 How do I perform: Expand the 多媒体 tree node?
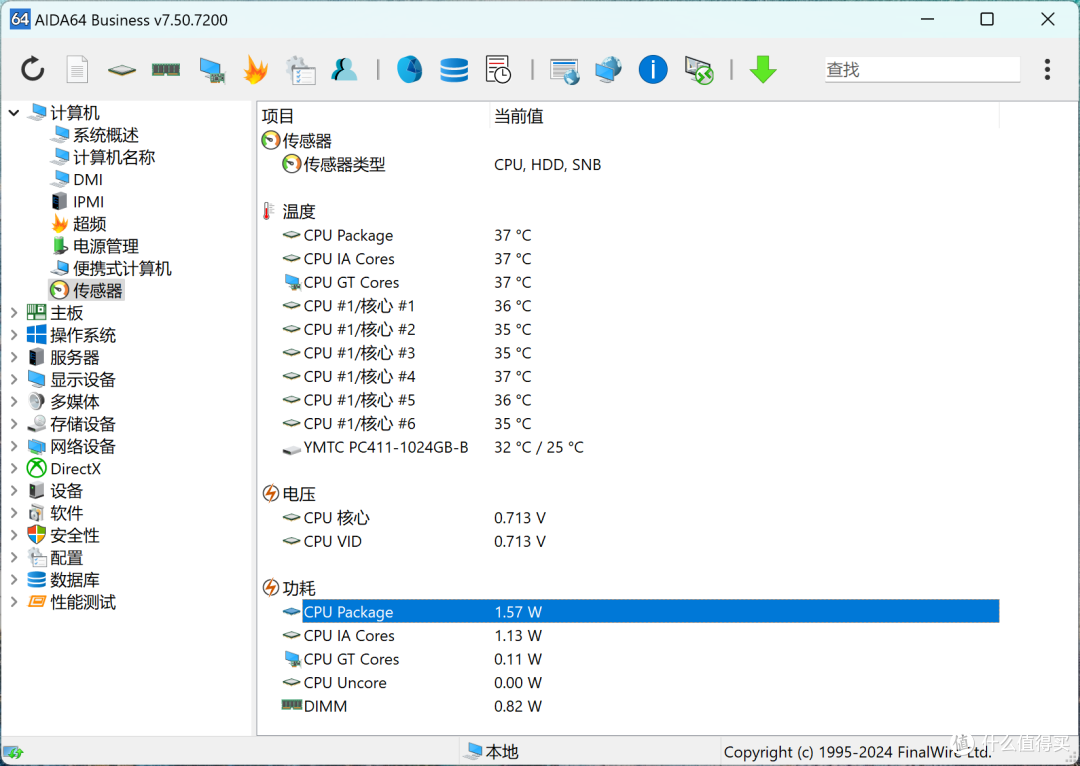tap(14, 402)
